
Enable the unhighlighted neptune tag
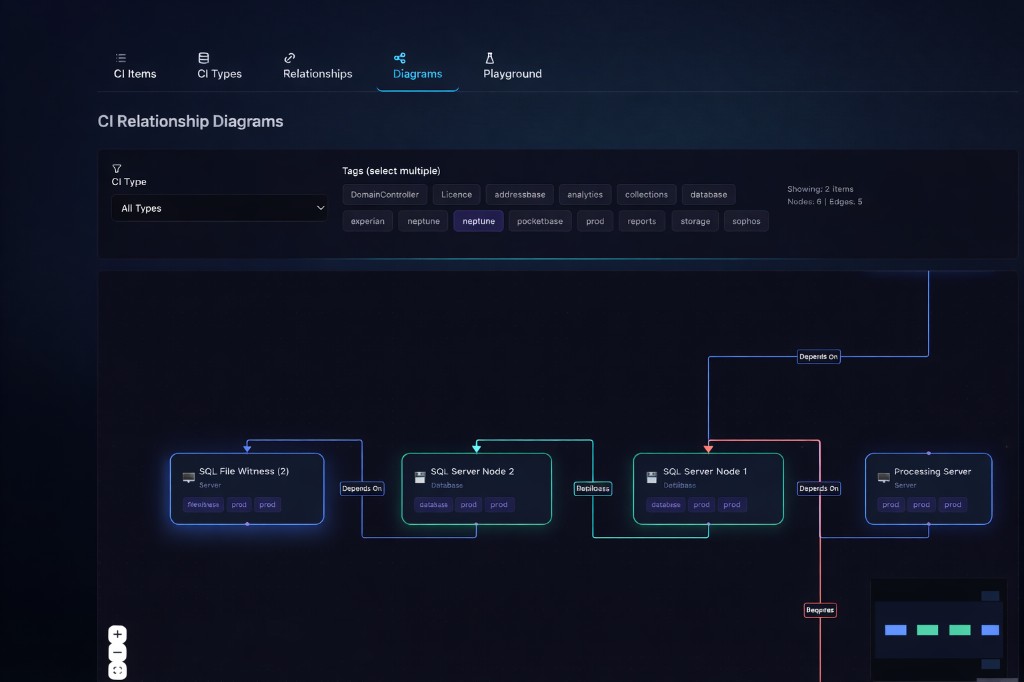pyautogui.click(x=424, y=221)
